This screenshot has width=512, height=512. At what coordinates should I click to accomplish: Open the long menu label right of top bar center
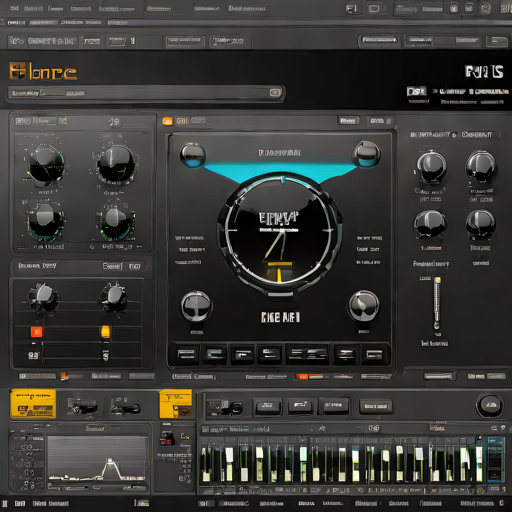coord(247,8)
